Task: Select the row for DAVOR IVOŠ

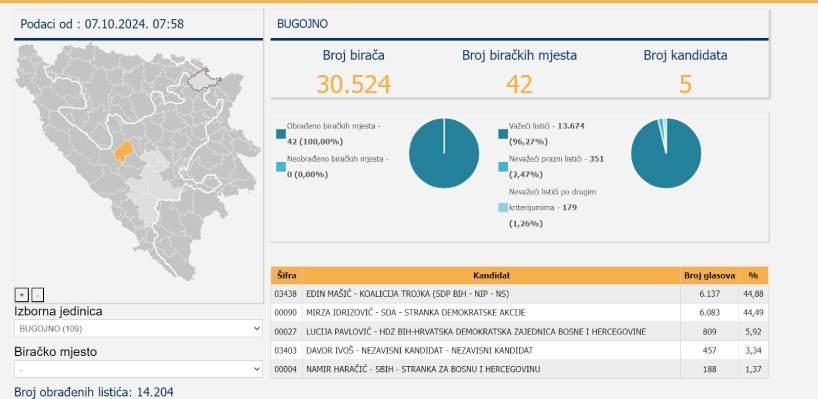Action: point(520,350)
